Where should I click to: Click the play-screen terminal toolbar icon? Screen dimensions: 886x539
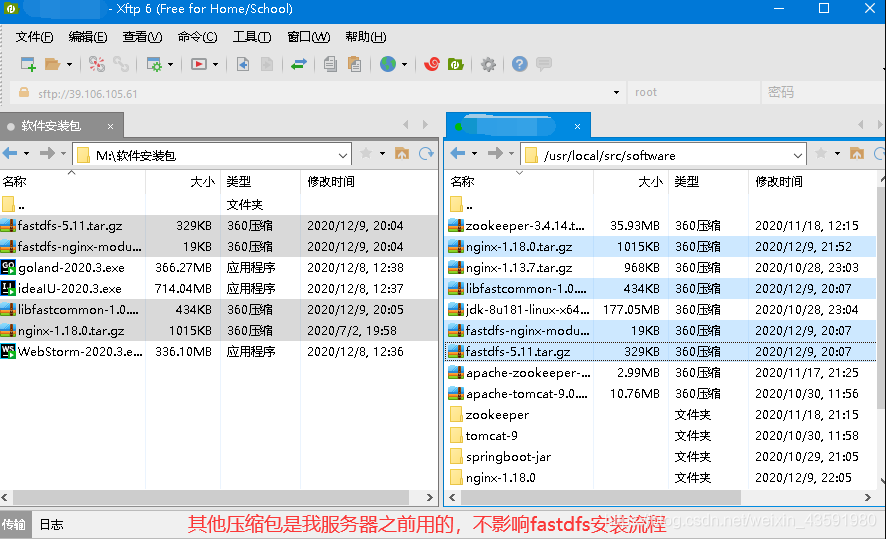pyautogui.click(x=198, y=64)
